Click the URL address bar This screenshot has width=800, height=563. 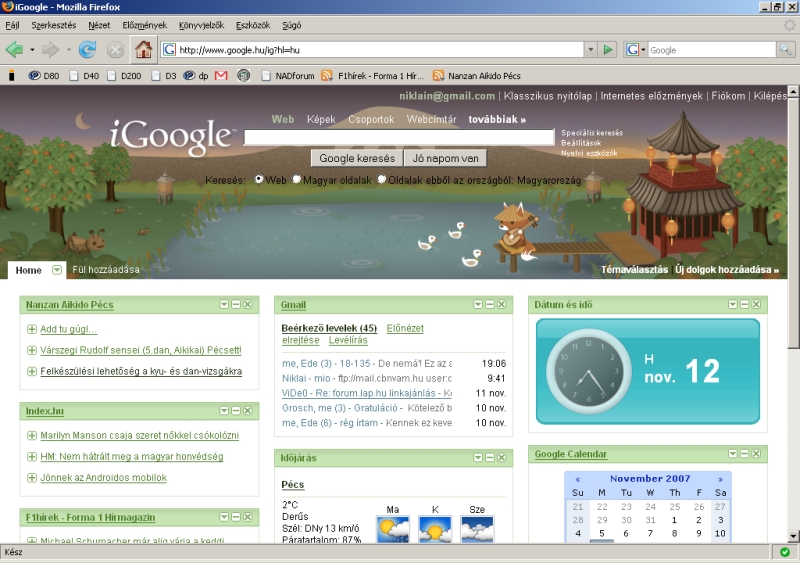tap(380, 50)
